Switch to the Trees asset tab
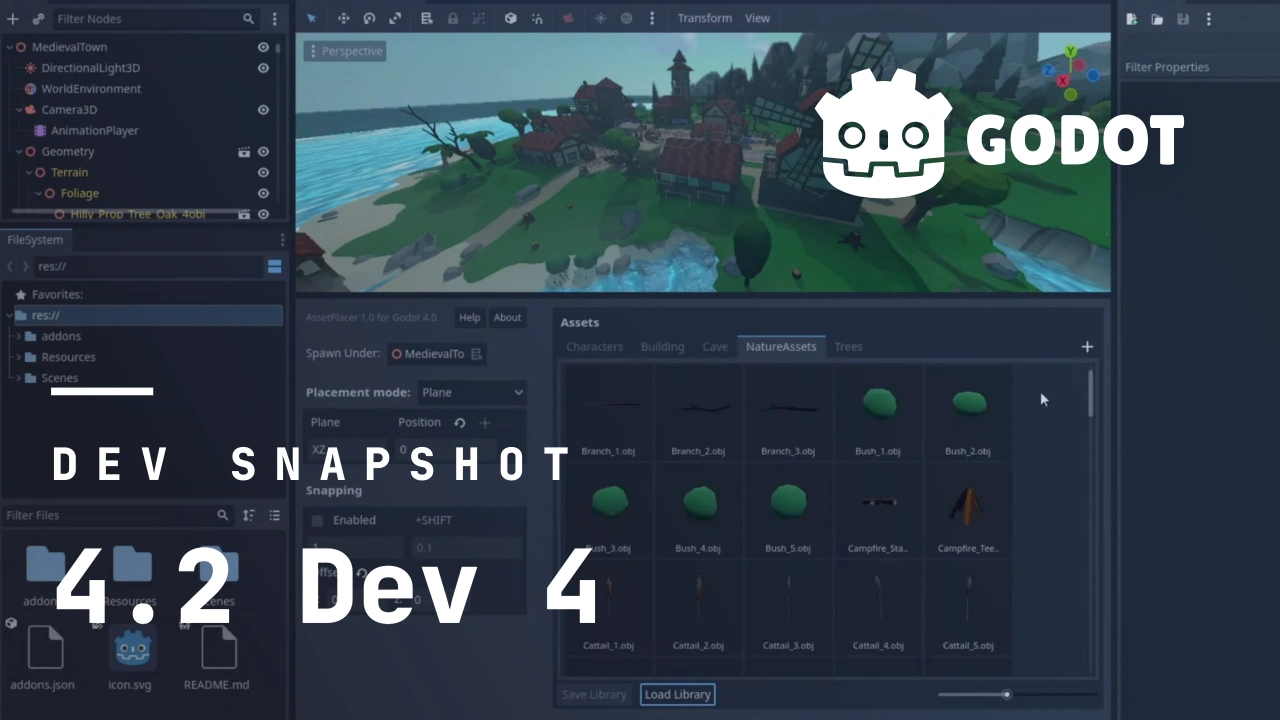This screenshot has height=720, width=1280. pyautogui.click(x=848, y=347)
